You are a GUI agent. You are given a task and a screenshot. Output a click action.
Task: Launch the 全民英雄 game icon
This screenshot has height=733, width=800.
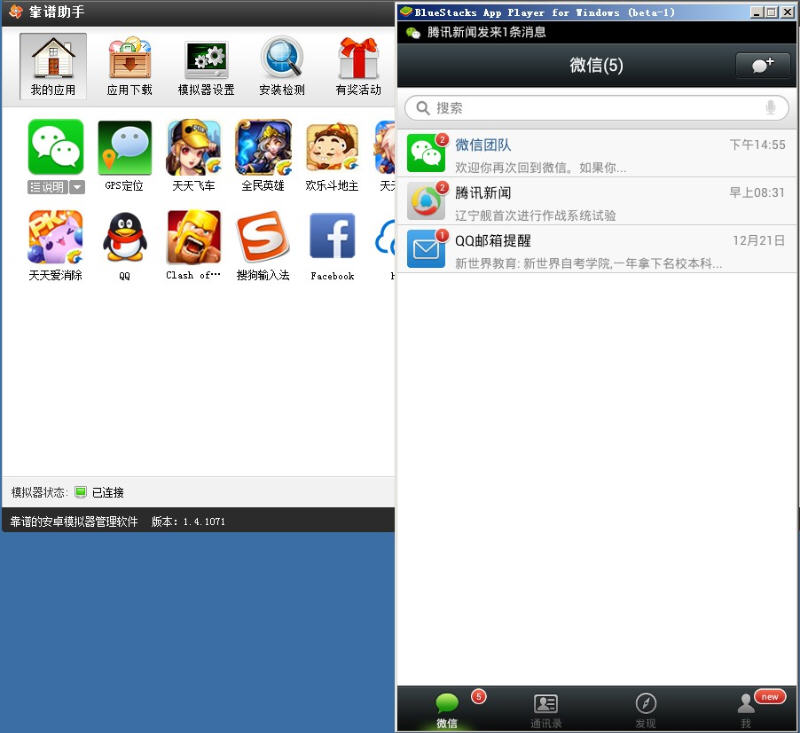tap(263, 148)
